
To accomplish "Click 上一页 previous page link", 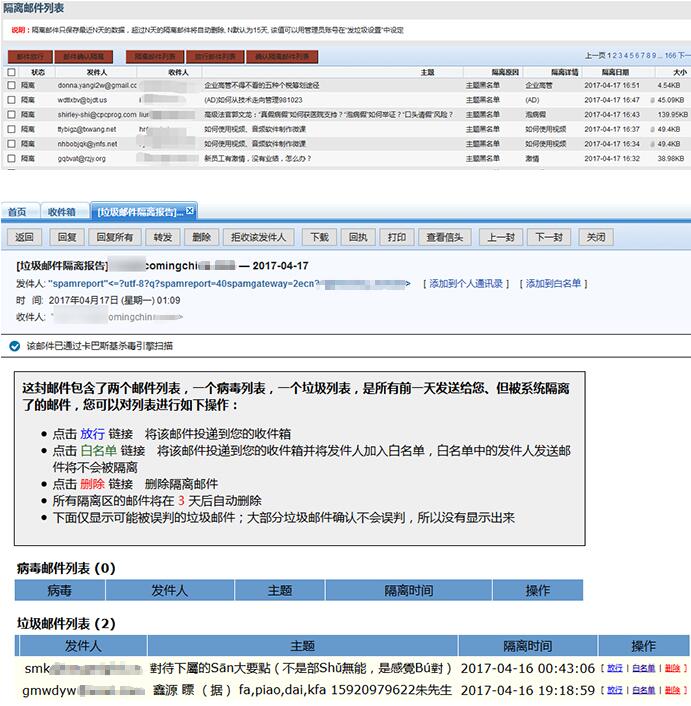I will [x=595, y=55].
